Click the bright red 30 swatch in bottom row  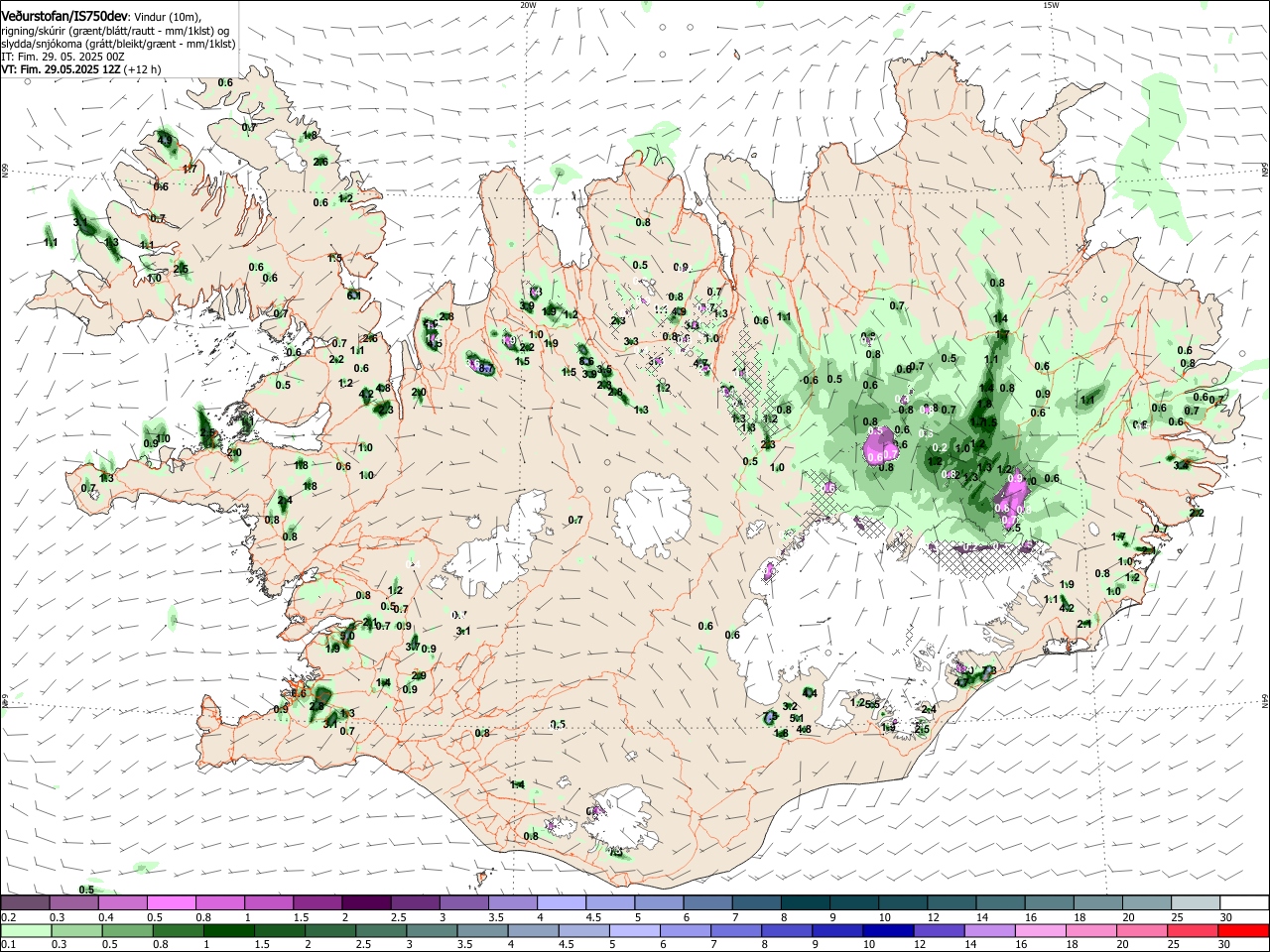pyautogui.click(x=1242, y=930)
